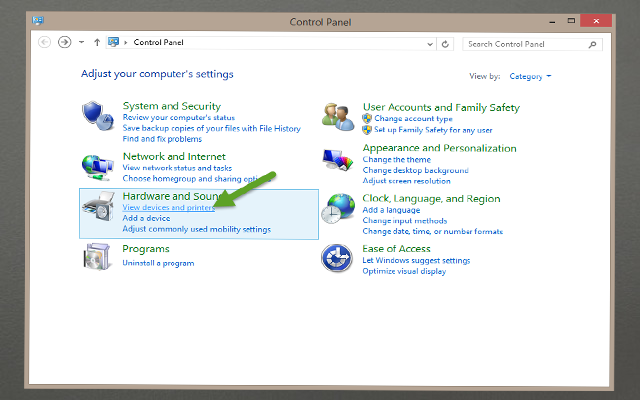Open View devices and printers link
Screen dimensions: 640x400
168,207
